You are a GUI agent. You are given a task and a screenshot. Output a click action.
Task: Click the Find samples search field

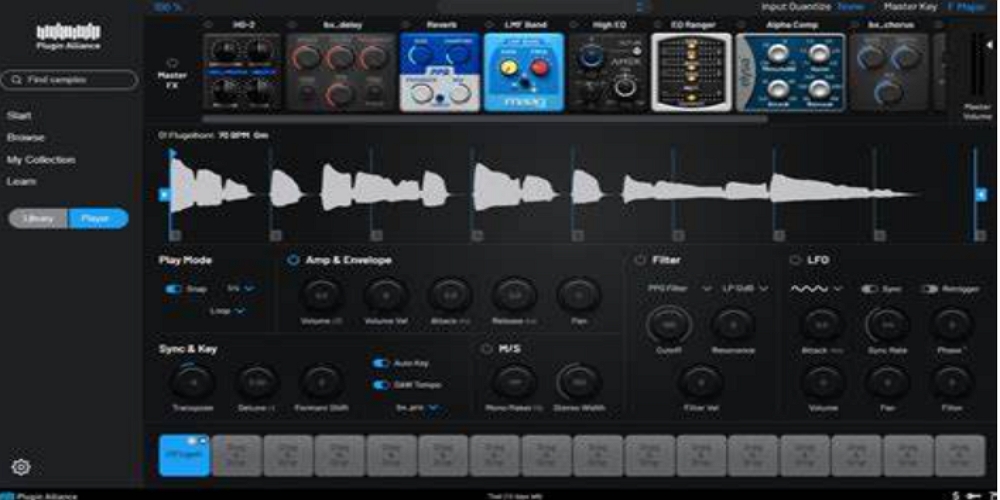coord(70,80)
